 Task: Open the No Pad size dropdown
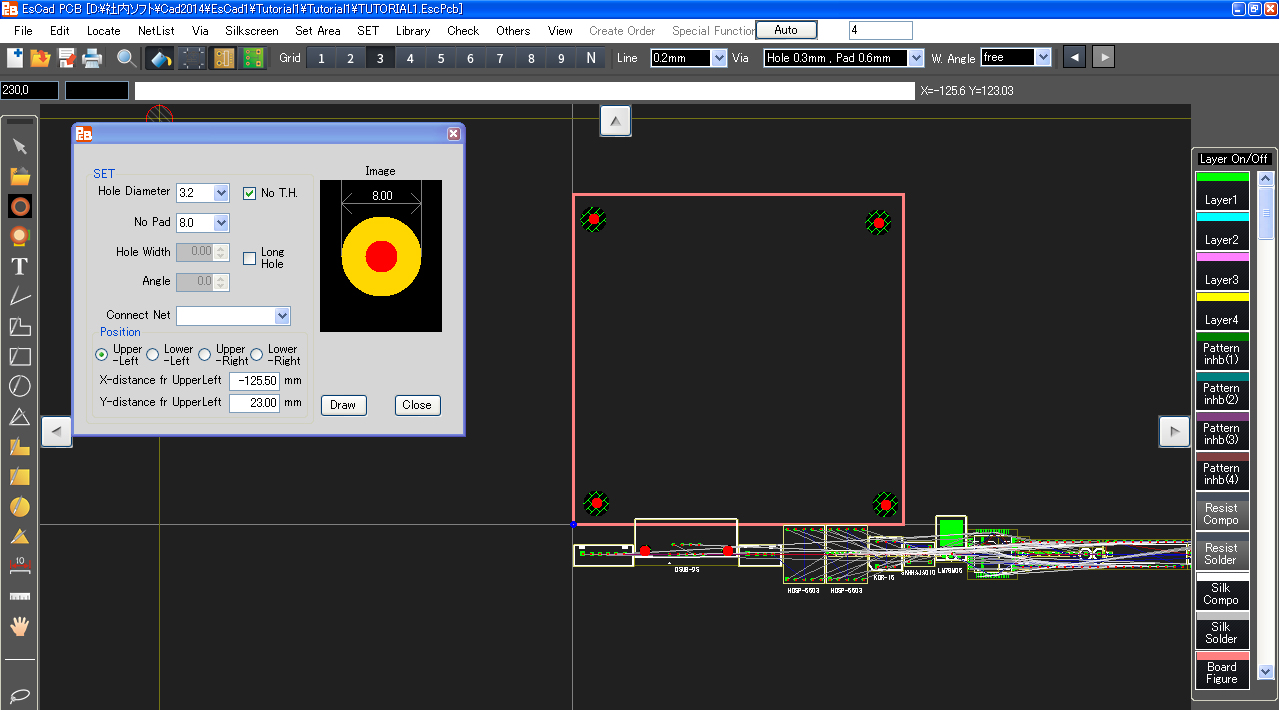[222, 223]
